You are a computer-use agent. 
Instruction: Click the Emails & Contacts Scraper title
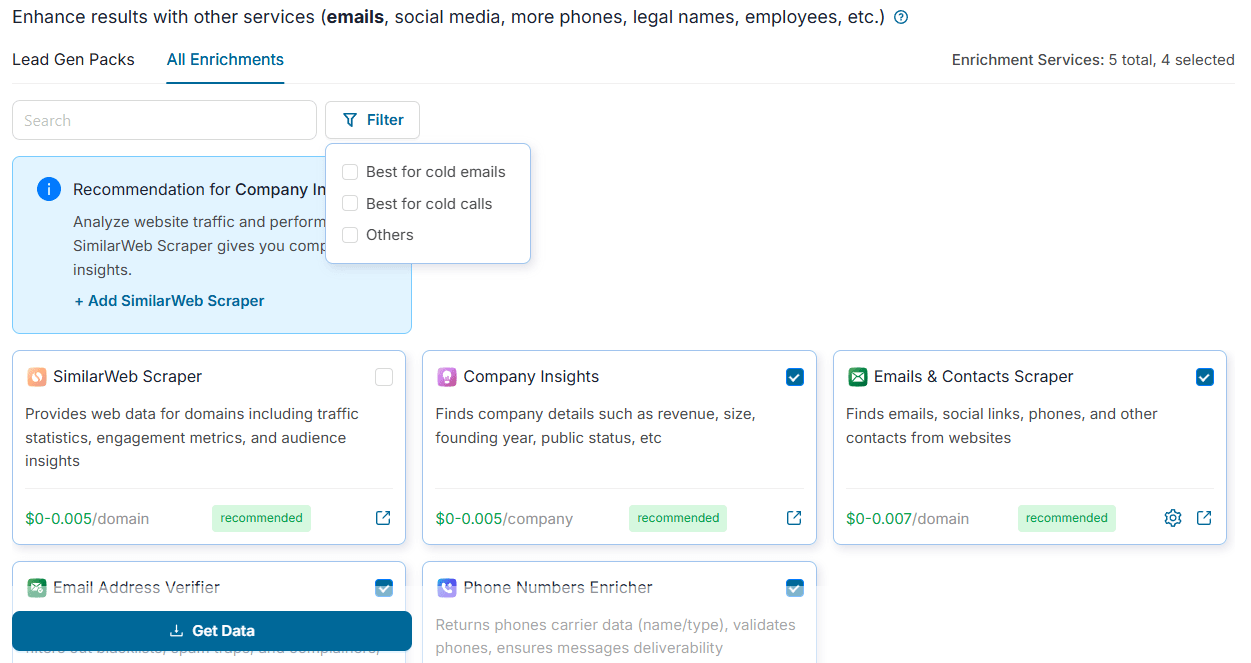coord(973,377)
